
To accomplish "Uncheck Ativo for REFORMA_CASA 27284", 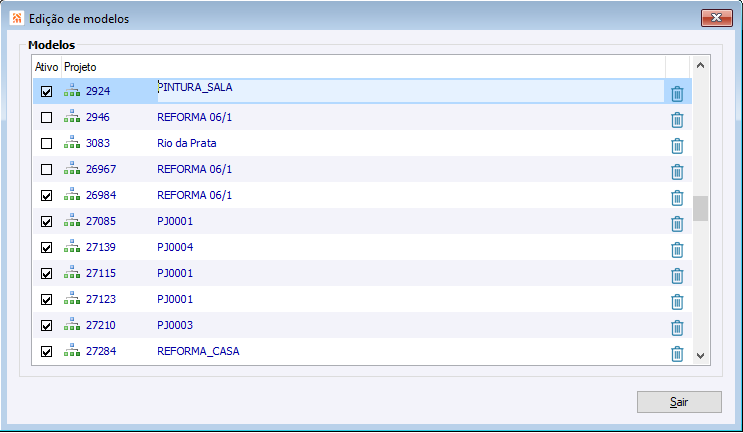I will pos(46,352).
